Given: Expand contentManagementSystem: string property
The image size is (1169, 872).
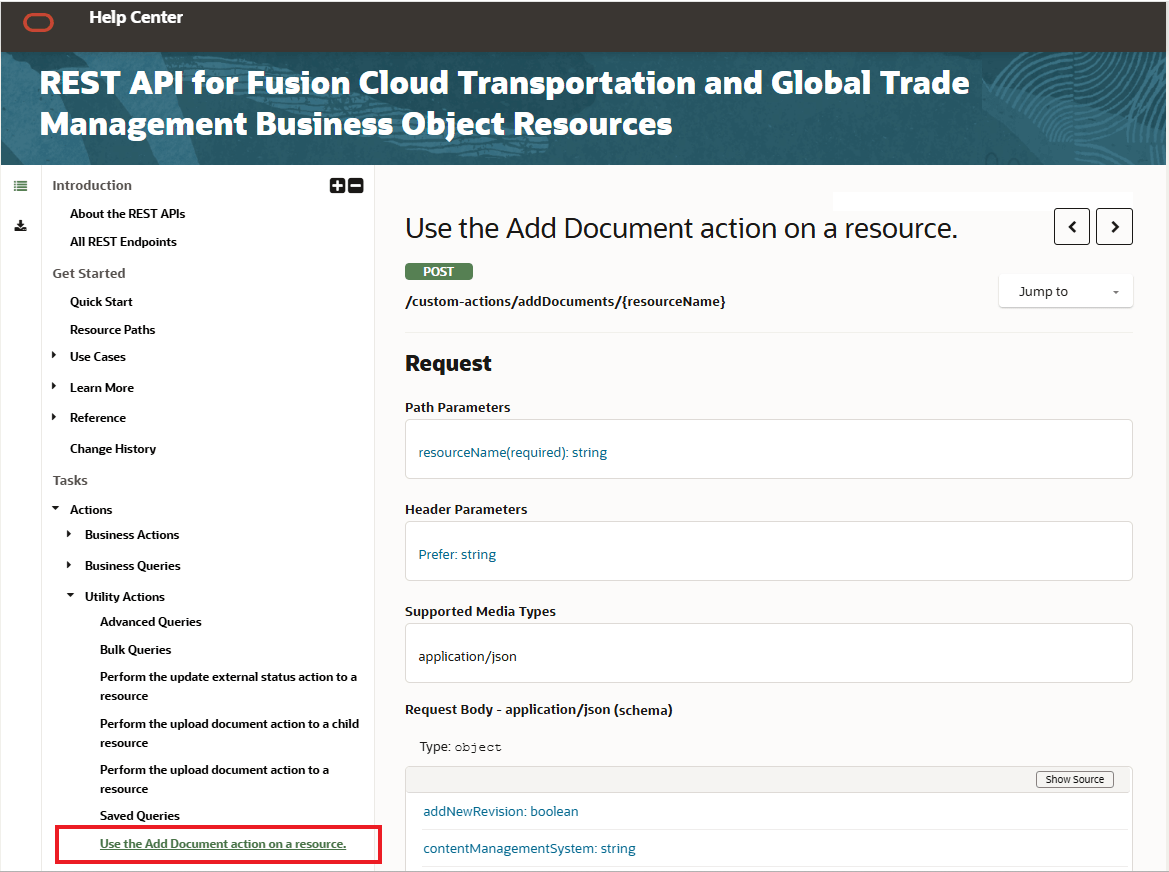Looking at the screenshot, I should [x=529, y=849].
